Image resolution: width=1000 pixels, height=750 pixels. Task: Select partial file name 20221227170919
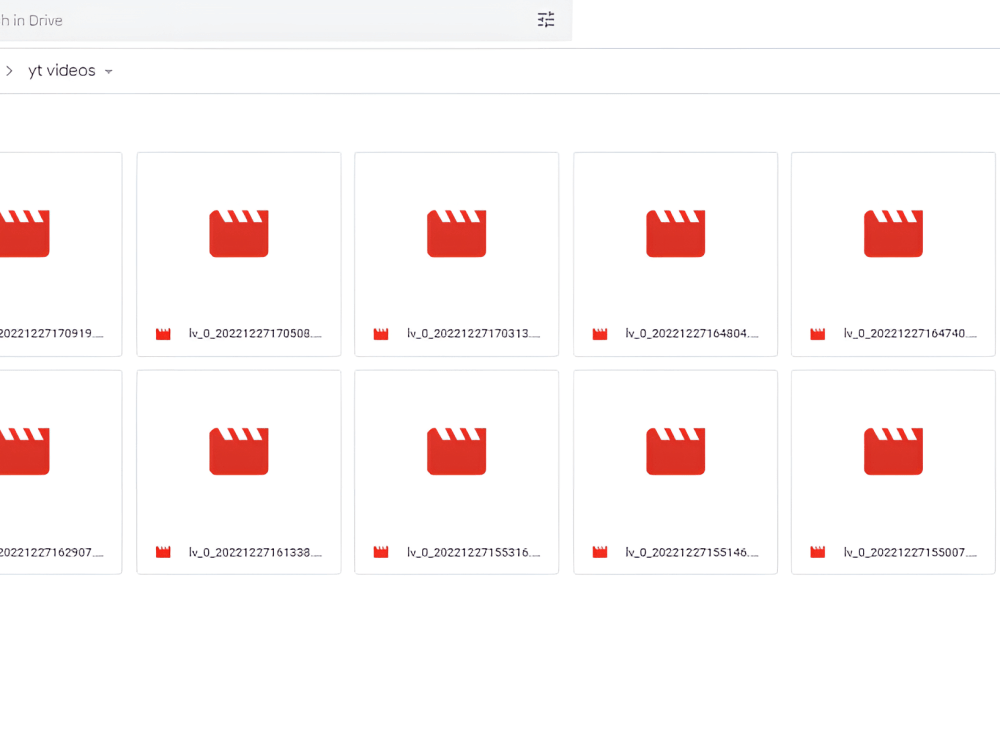pos(52,334)
